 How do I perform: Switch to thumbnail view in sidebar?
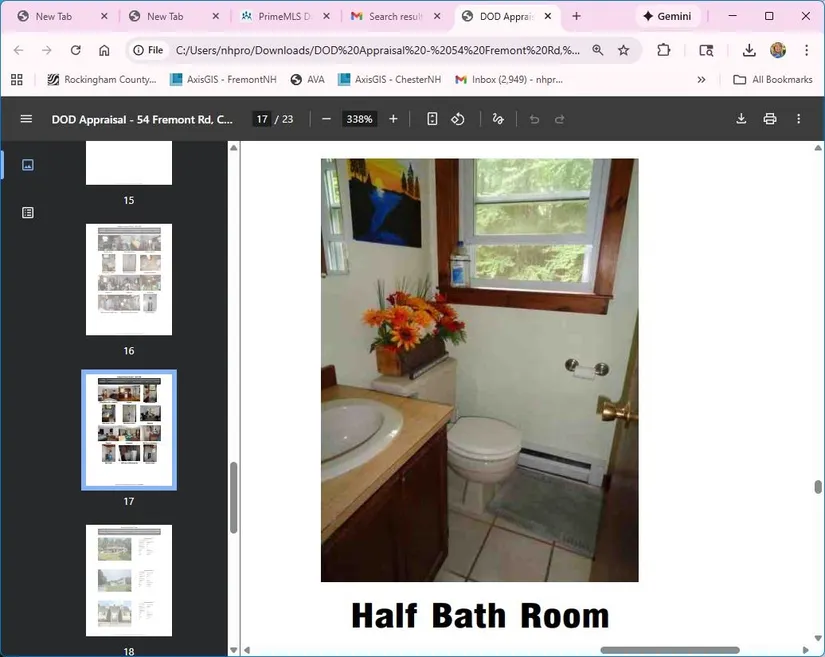click(x=28, y=165)
